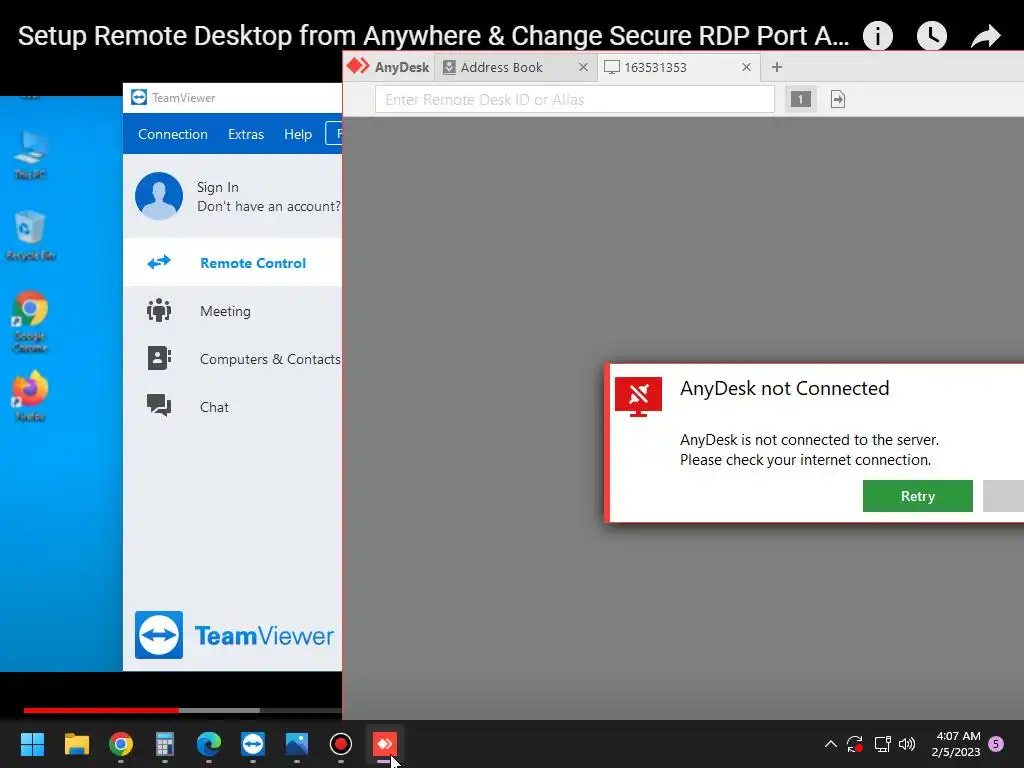The height and width of the screenshot is (768, 1024).
Task: Close the 163531353 session tab
Action: pyautogui.click(x=746, y=67)
